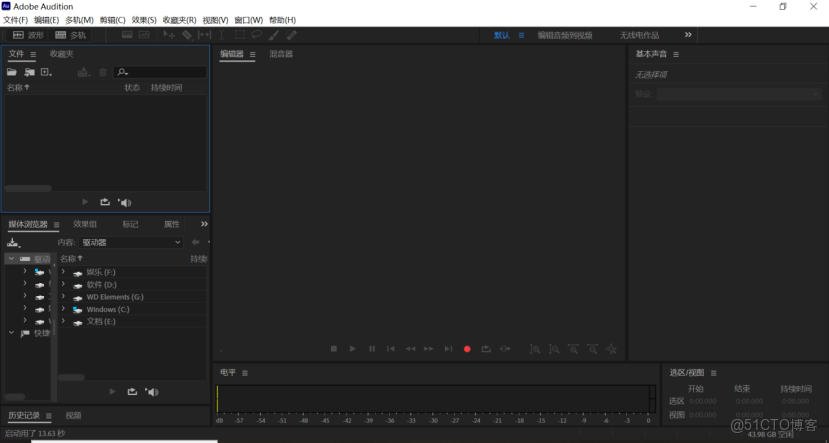Open the 效果(S) menu
This screenshot has width=829, height=443.
144,20
